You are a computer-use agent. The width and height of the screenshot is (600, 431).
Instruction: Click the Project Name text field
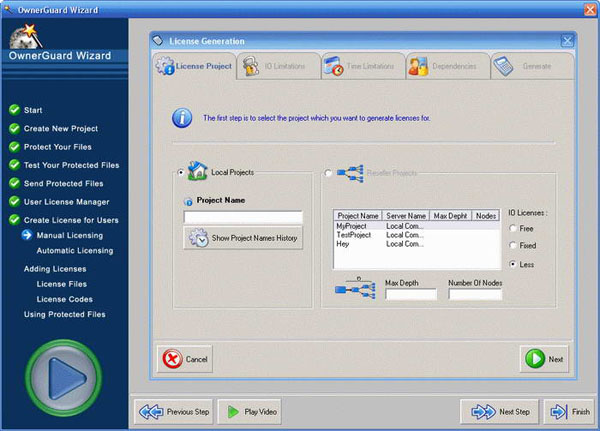[x=243, y=216]
